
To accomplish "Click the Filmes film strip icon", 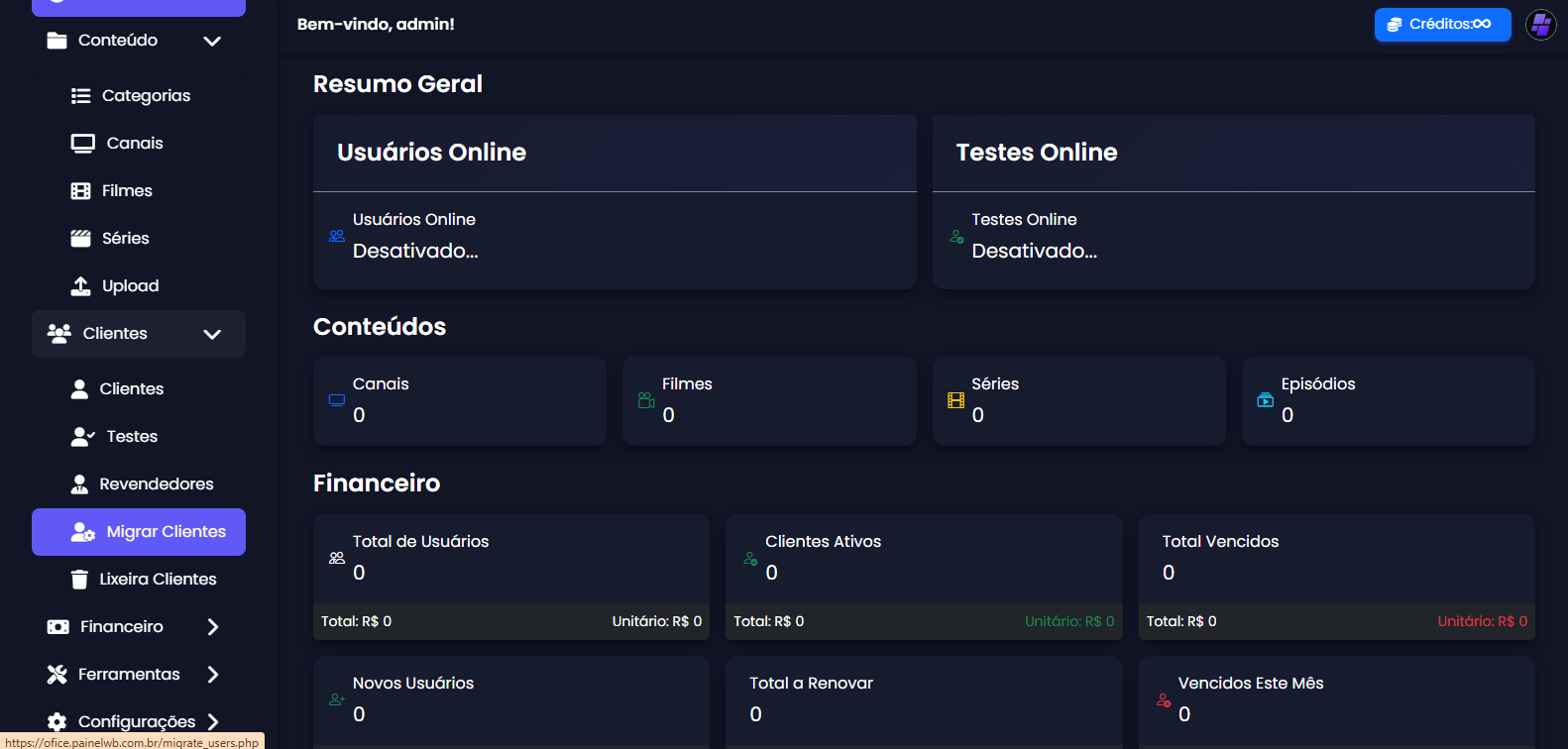I will coord(80,191).
